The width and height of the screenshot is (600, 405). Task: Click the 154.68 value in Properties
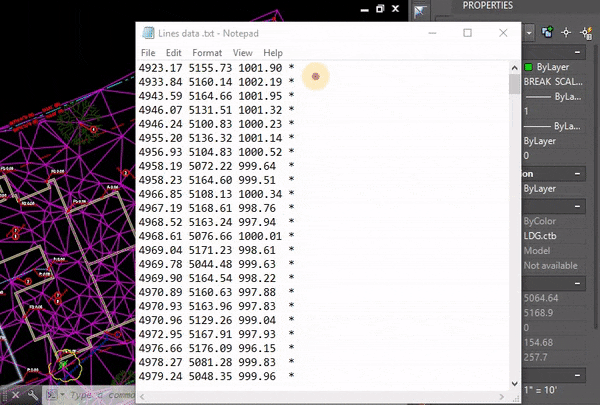point(538,343)
